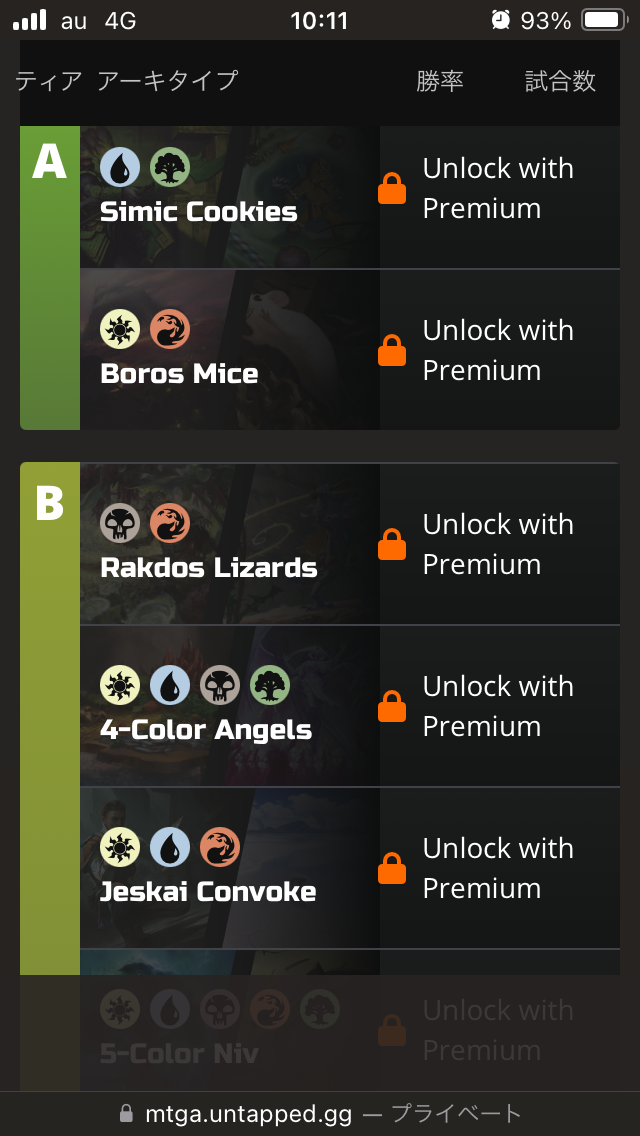The height and width of the screenshot is (1136, 640).
Task: Open the Jeskai Convoke archetype
Action: [x=208, y=892]
